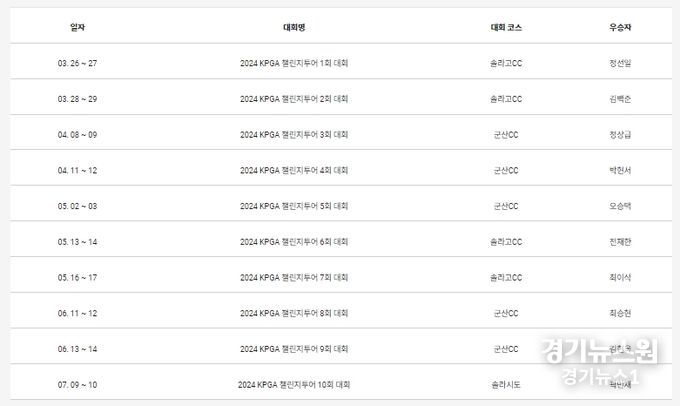Click 2024 KPGA 챌린지투어 4회 대회

(294, 170)
